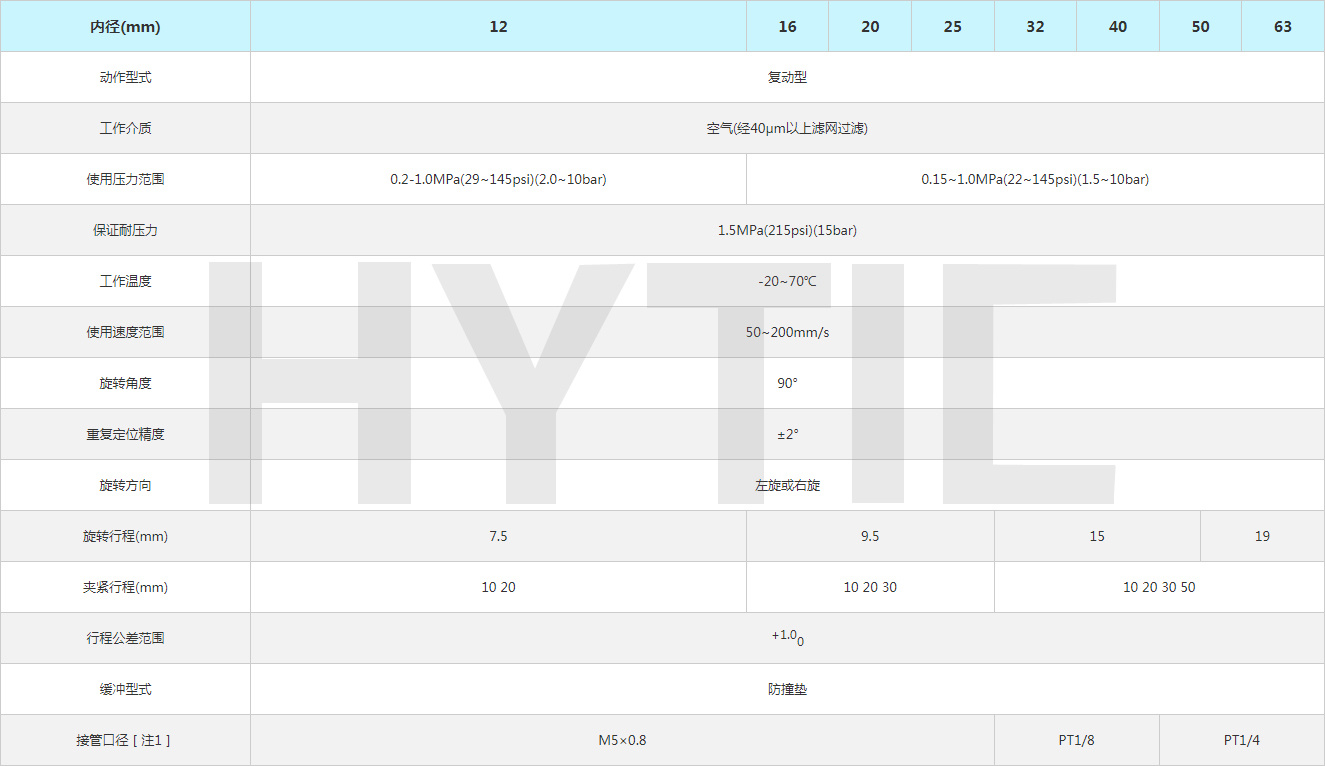Click the 缓冲型式 row label
Image resolution: width=1325 pixels, height=766 pixels.
point(125,689)
